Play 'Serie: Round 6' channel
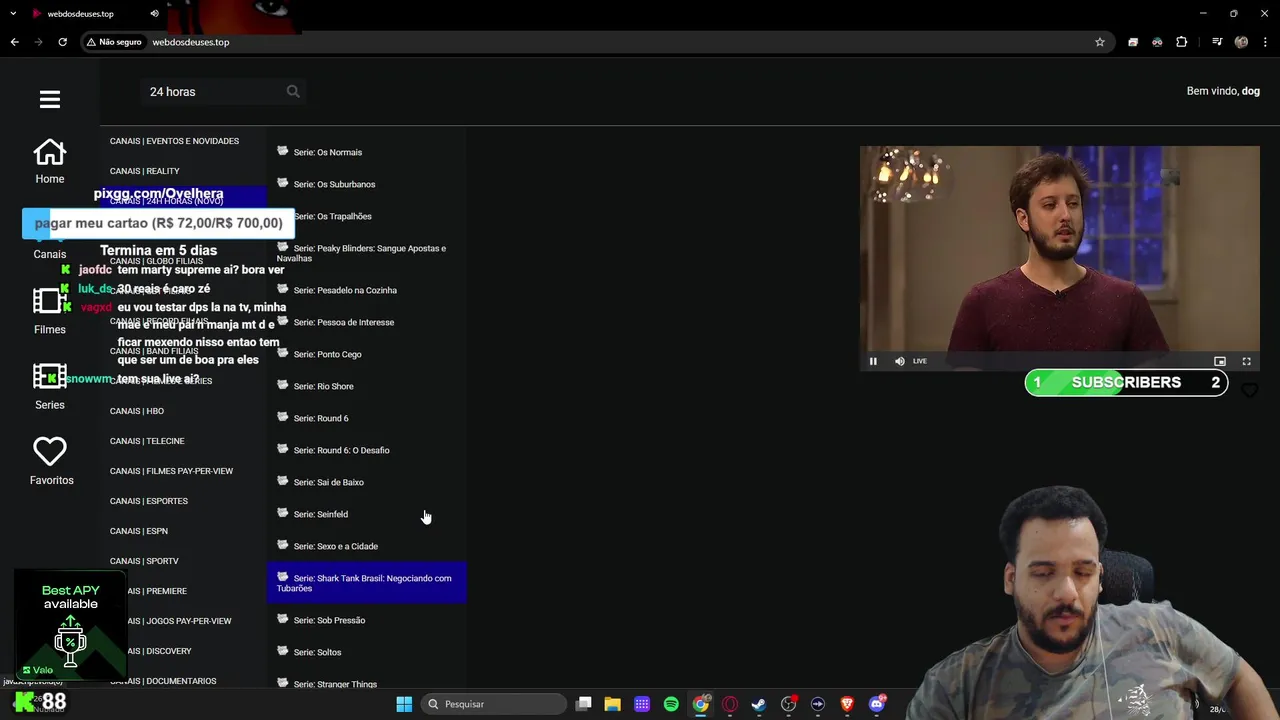 click(366, 418)
